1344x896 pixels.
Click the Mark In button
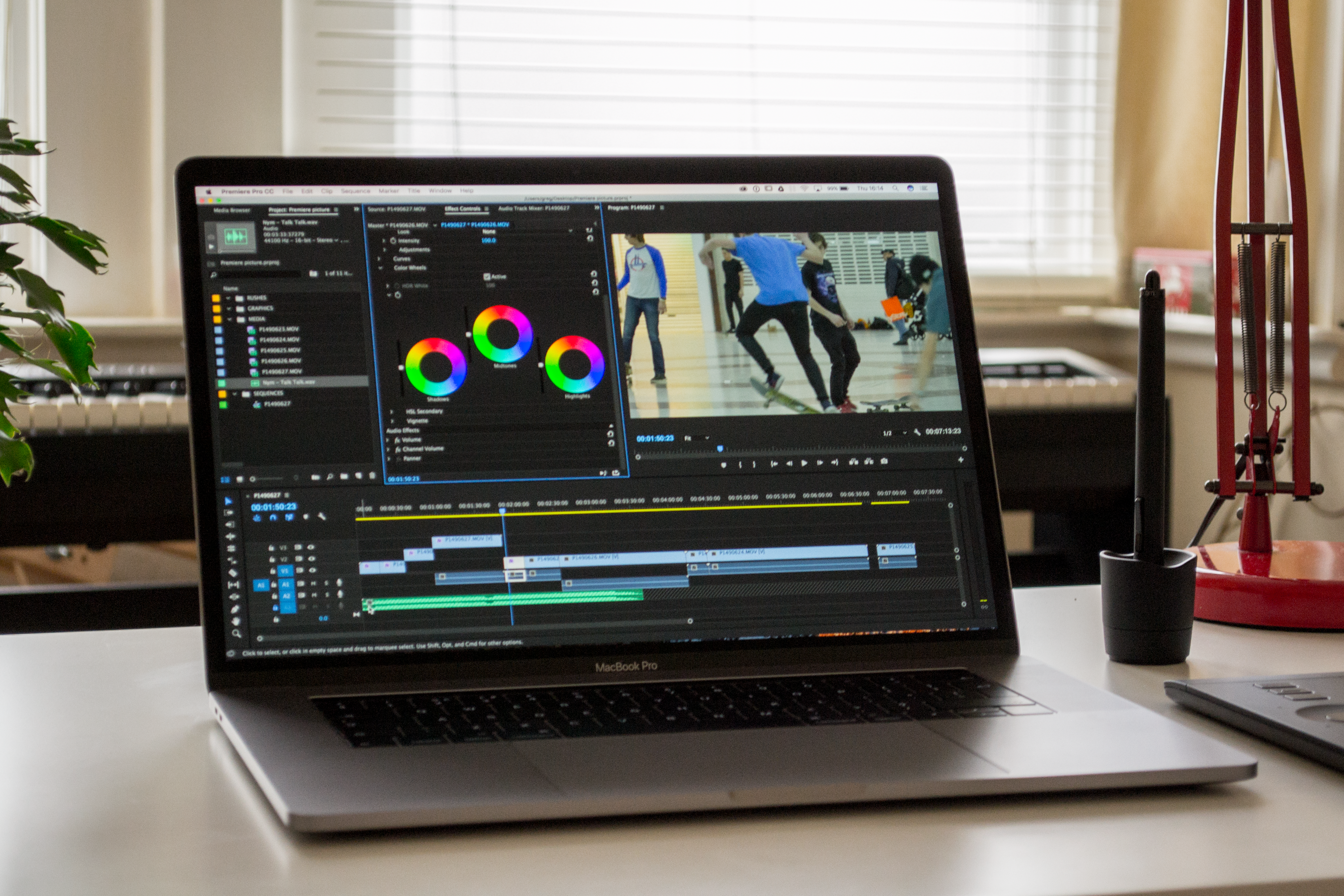click(x=740, y=465)
